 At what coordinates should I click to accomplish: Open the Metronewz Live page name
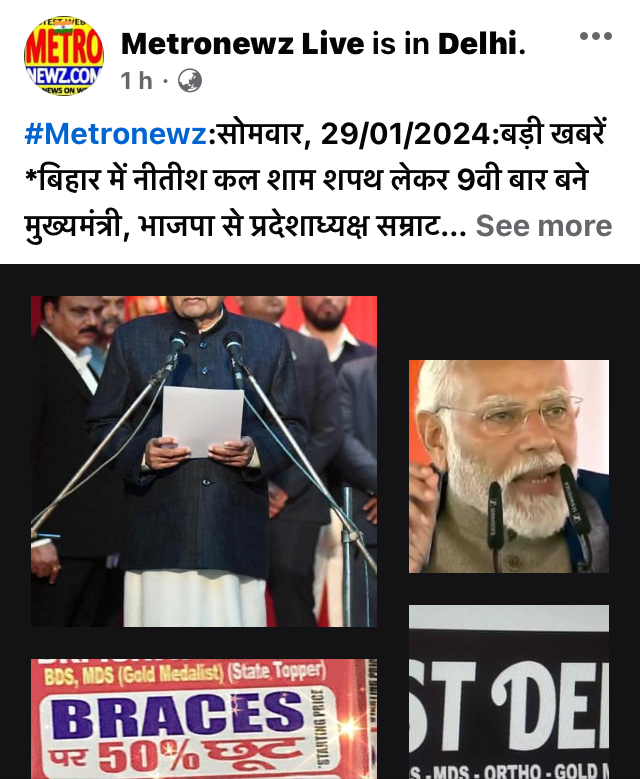point(243,43)
